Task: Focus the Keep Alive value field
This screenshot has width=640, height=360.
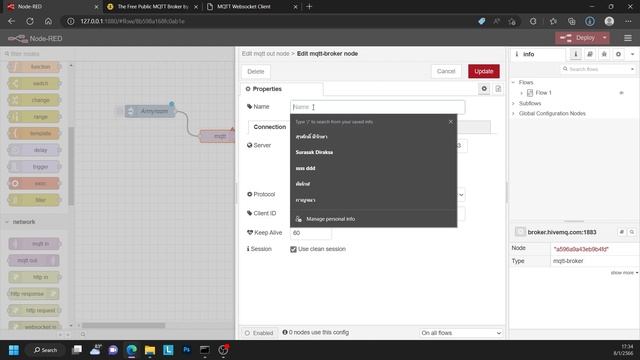Action: click(311, 233)
